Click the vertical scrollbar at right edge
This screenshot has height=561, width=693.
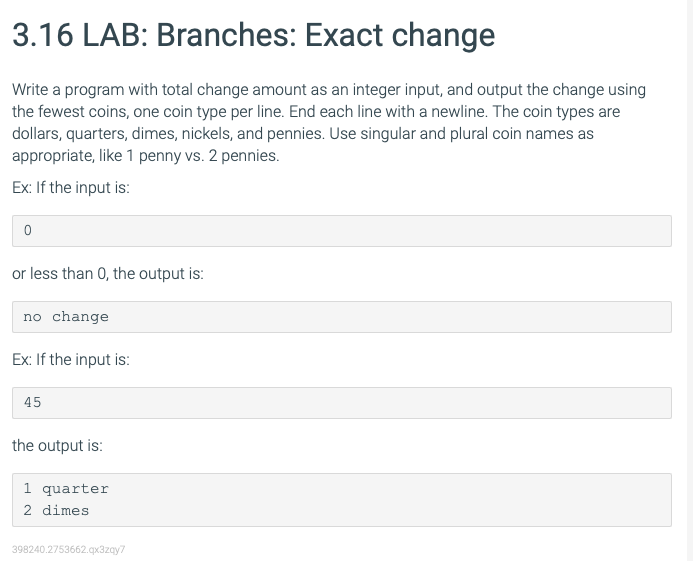(x=689, y=280)
